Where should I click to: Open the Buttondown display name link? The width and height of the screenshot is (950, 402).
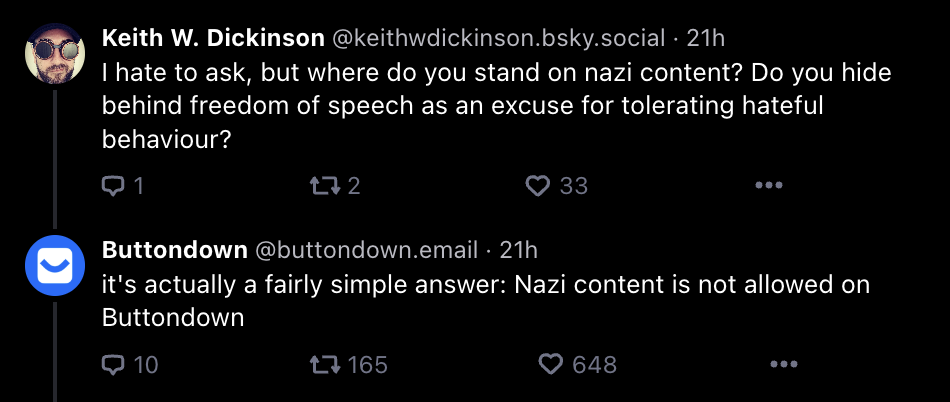point(175,249)
